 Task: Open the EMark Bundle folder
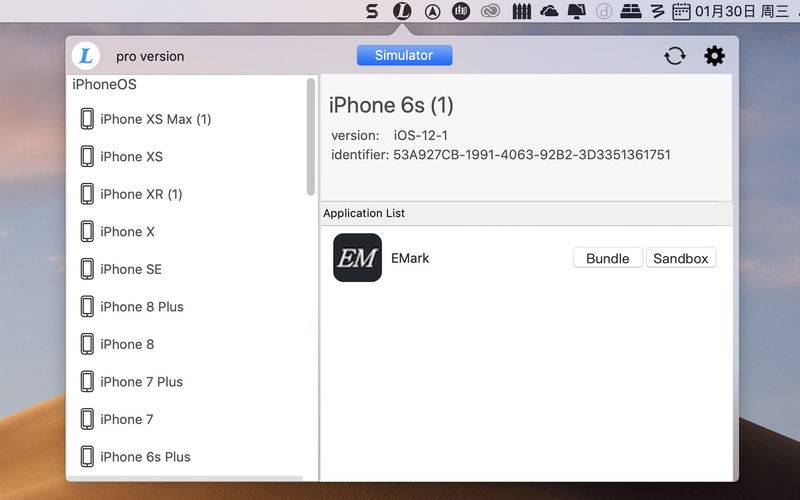(x=608, y=258)
